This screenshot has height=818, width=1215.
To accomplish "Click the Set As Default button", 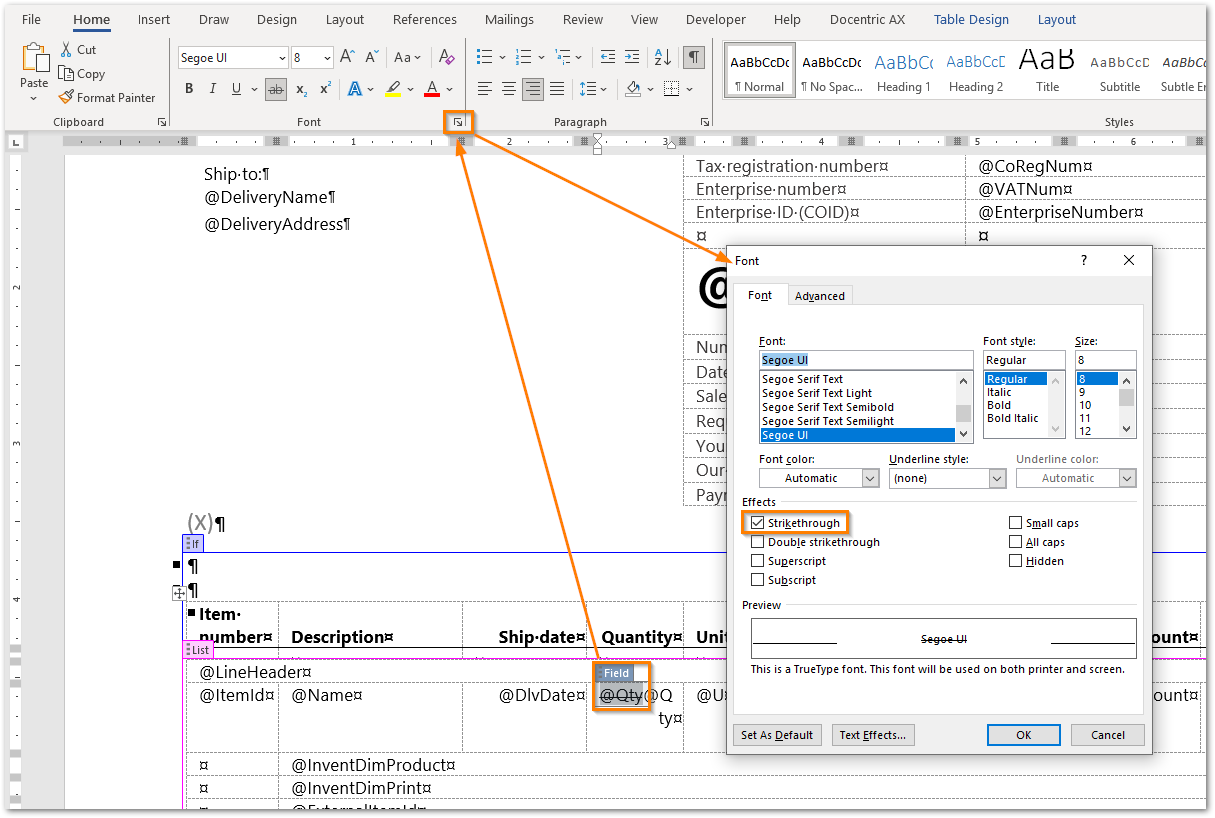I will [x=777, y=735].
